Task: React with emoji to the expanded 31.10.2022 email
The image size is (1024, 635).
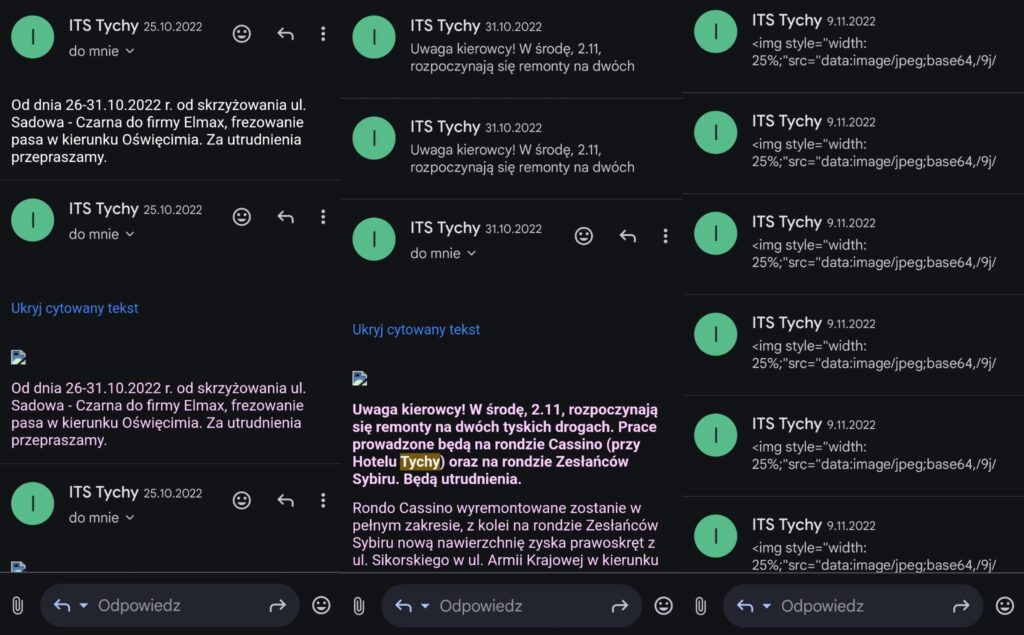Action: [x=584, y=236]
